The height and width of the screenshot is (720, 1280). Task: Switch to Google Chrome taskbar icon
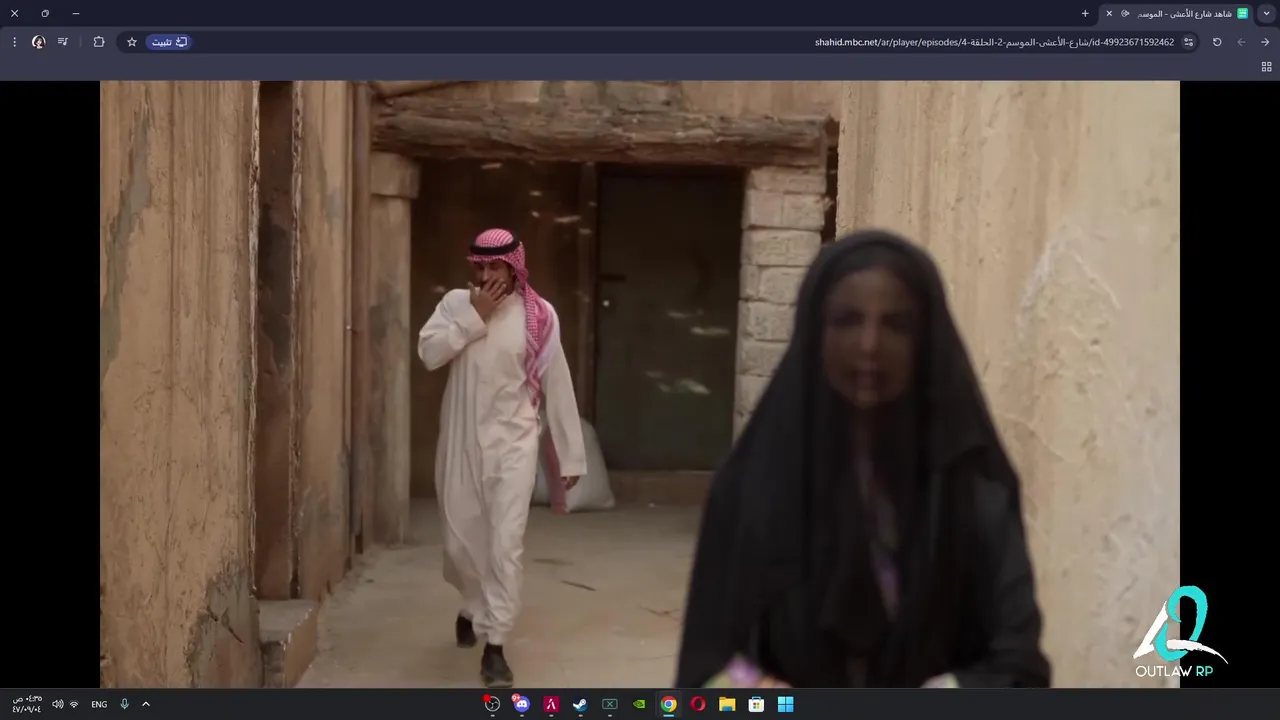669,704
